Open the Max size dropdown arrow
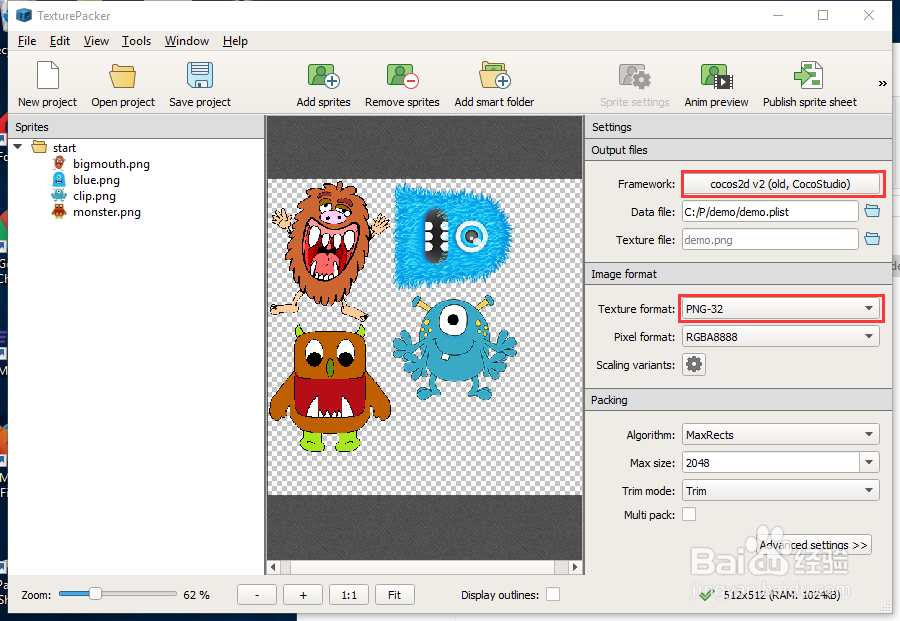 coord(870,462)
